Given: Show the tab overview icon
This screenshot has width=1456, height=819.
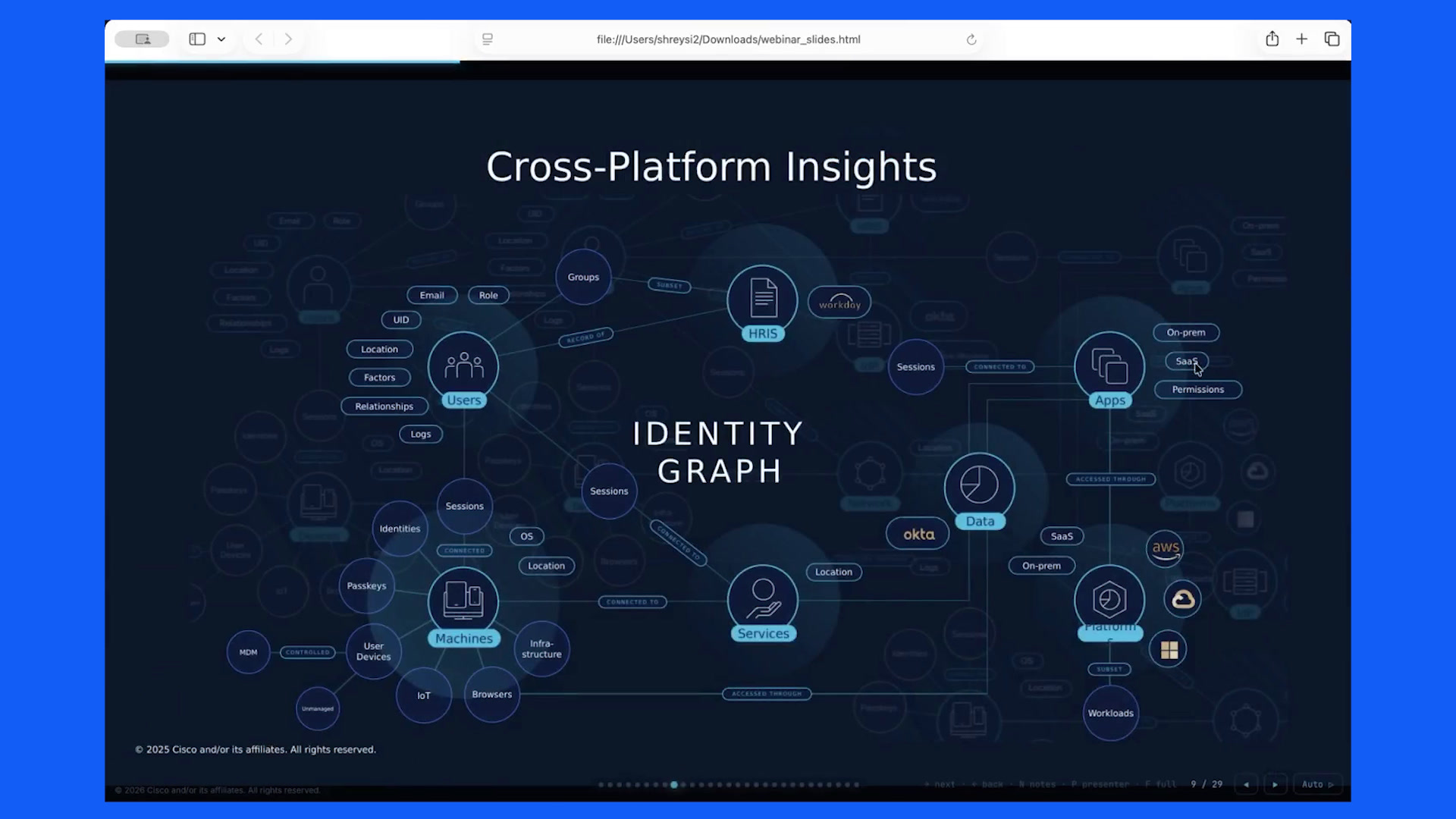Looking at the screenshot, I should [1332, 39].
